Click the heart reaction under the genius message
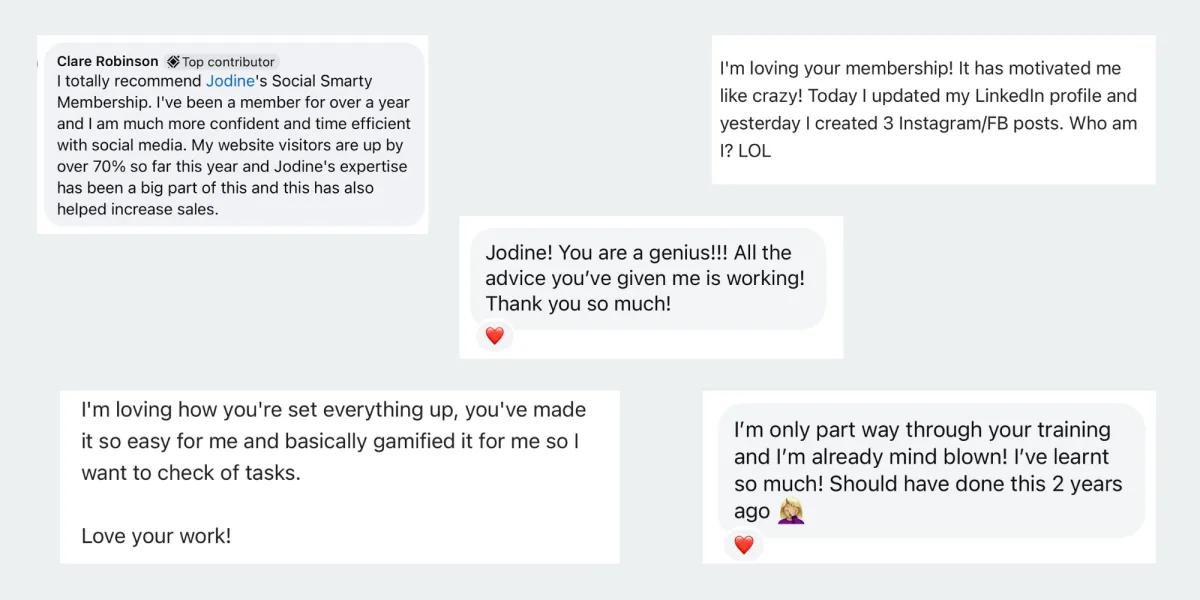The height and width of the screenshot is (600, 1200). click(x=494, y=336)
